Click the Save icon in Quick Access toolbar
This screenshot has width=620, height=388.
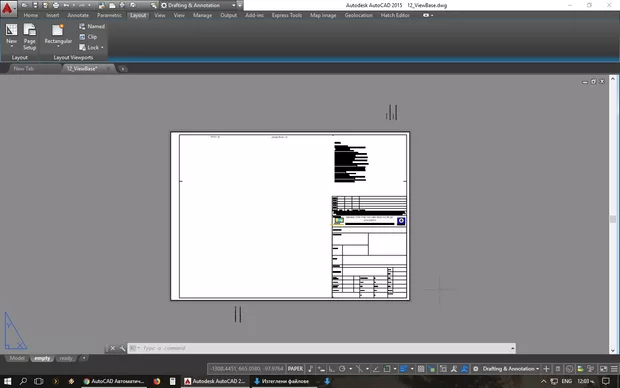pyautogui.click(x=35, y=5)
